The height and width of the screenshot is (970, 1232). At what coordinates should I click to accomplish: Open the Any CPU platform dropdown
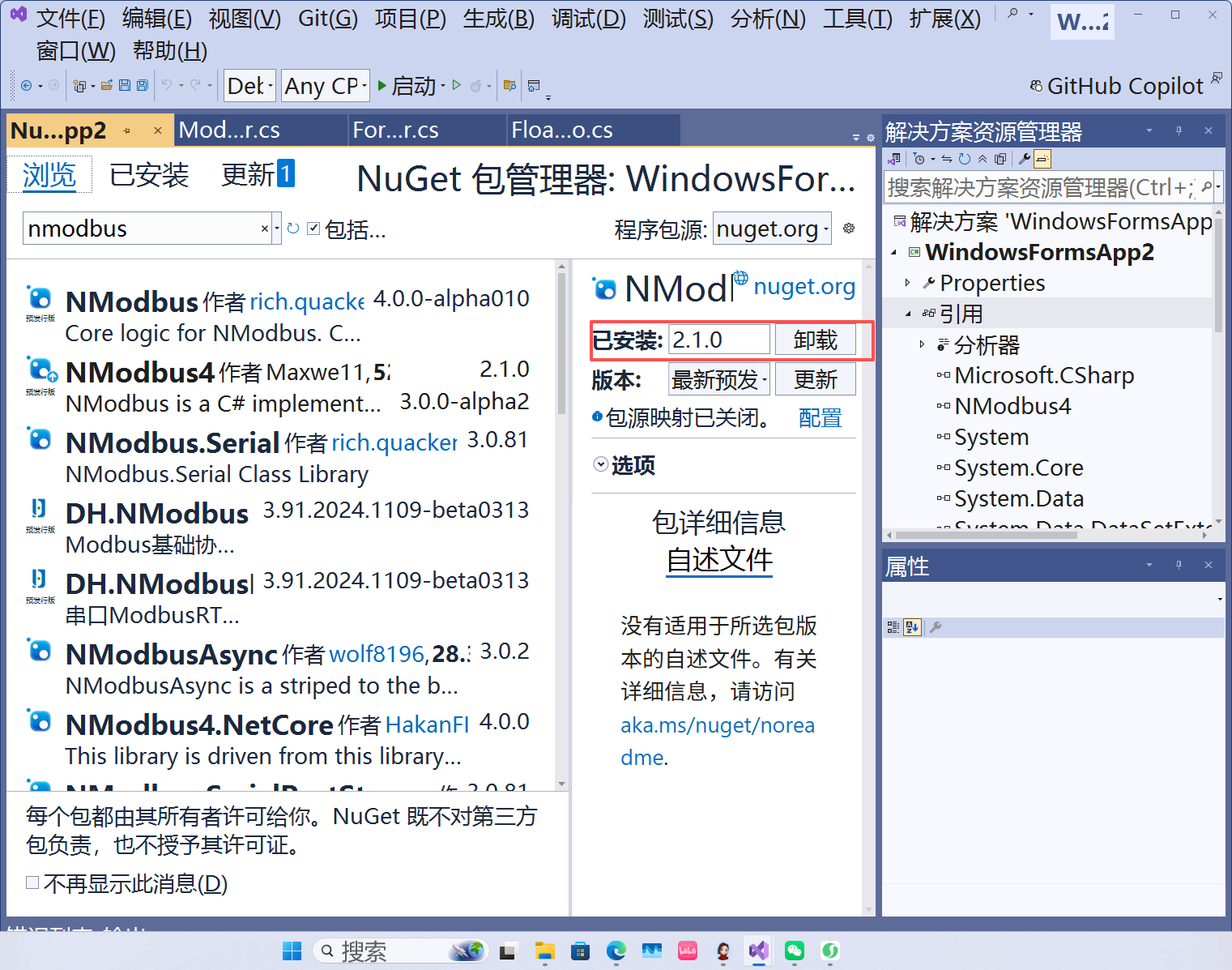[326, 85]
